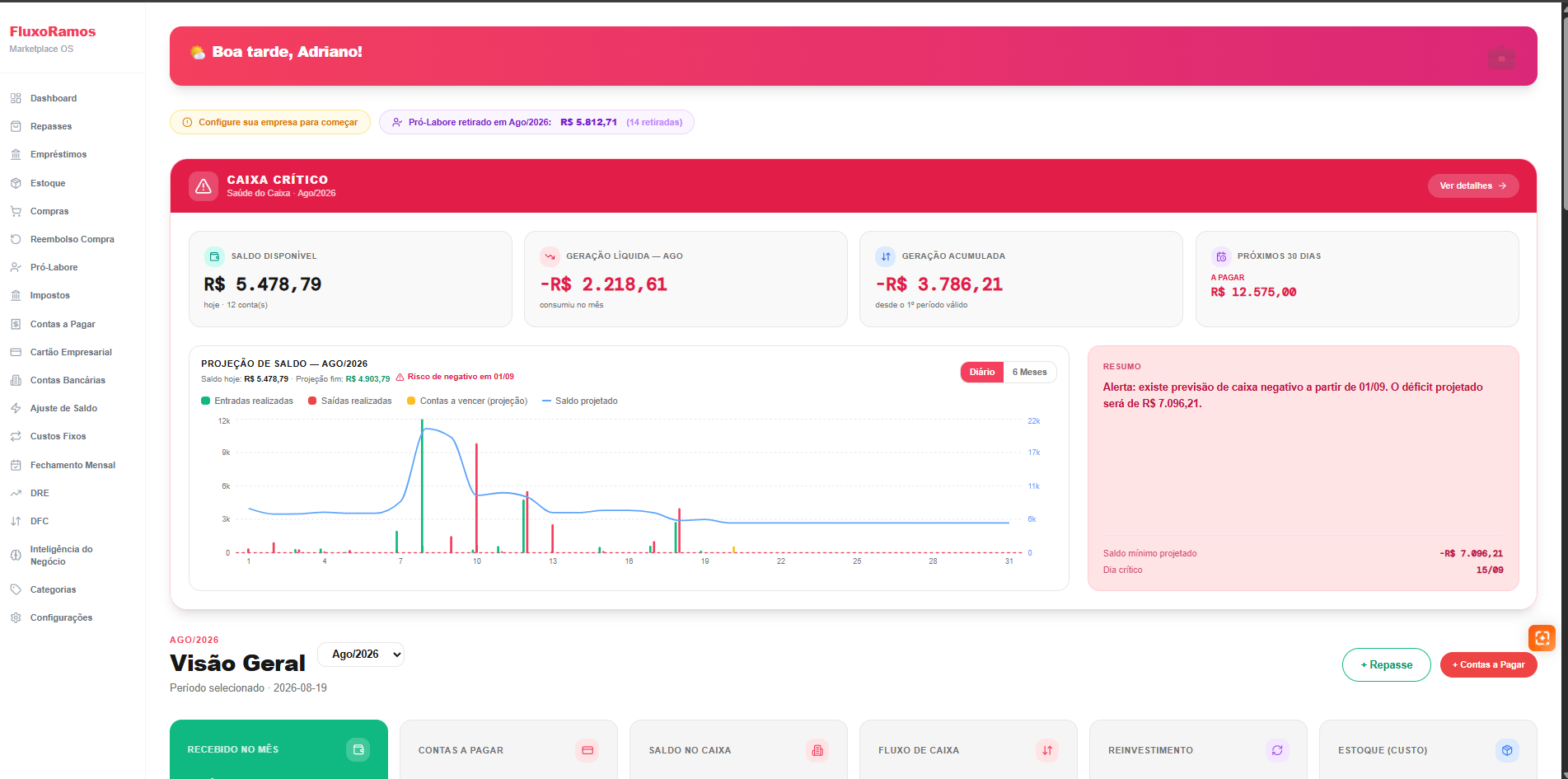Screen dimensions: 1568x779
Task: Click the DRE trend line icon
Action: click(x=16, y=493)
